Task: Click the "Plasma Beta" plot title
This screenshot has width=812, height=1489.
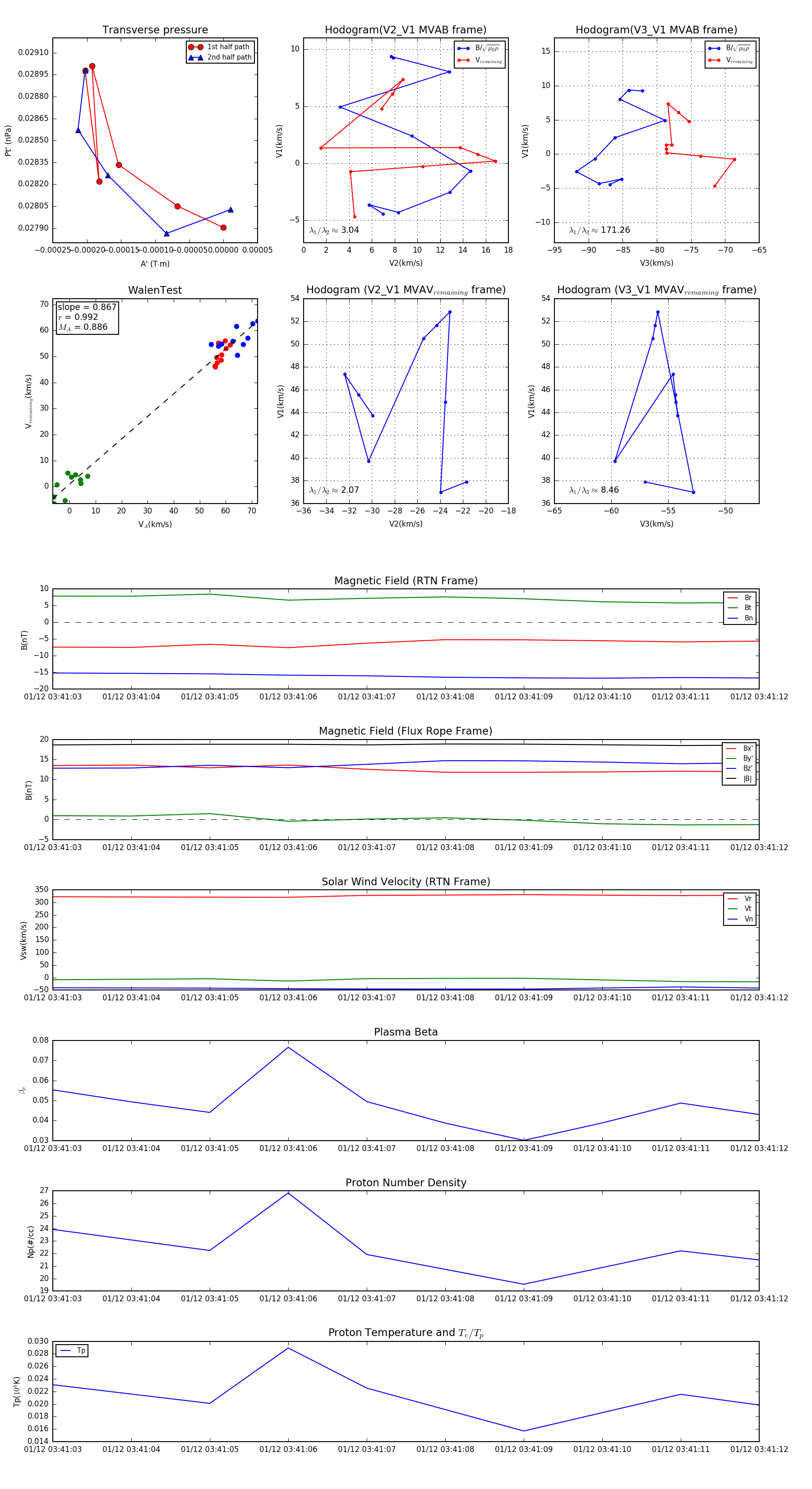Action: [406, 1032]
